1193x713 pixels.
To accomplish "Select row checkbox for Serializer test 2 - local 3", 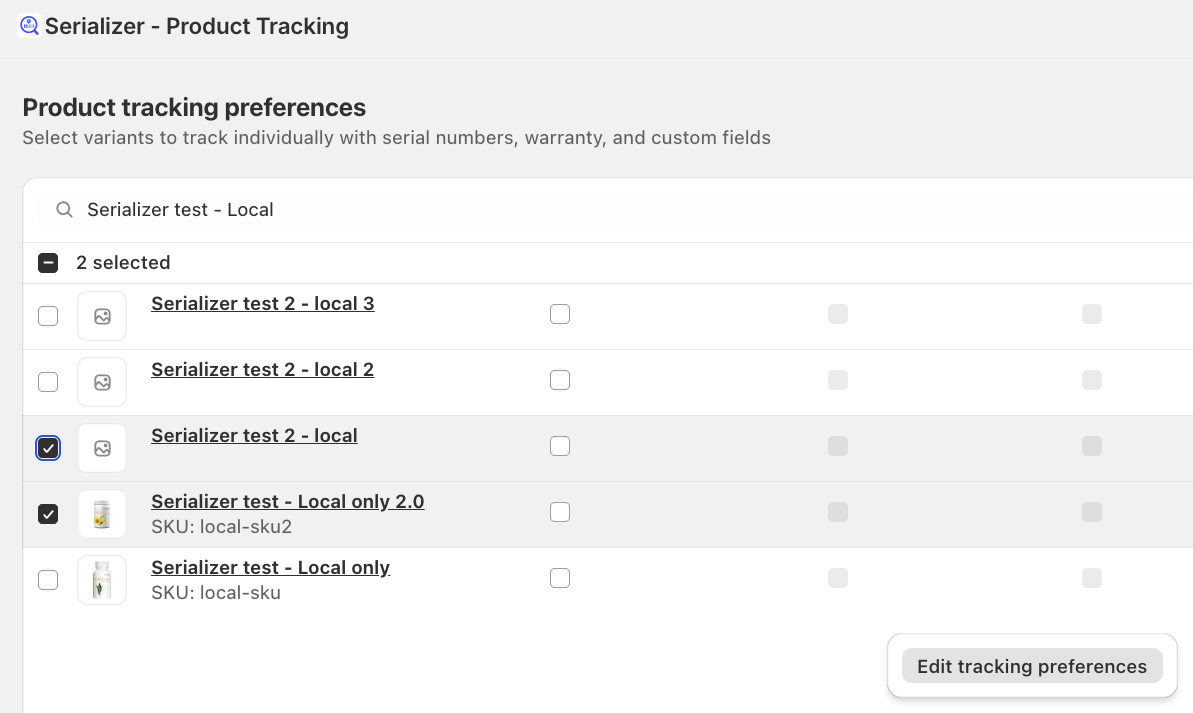I will pyautogui.click(x=48, y=316).
